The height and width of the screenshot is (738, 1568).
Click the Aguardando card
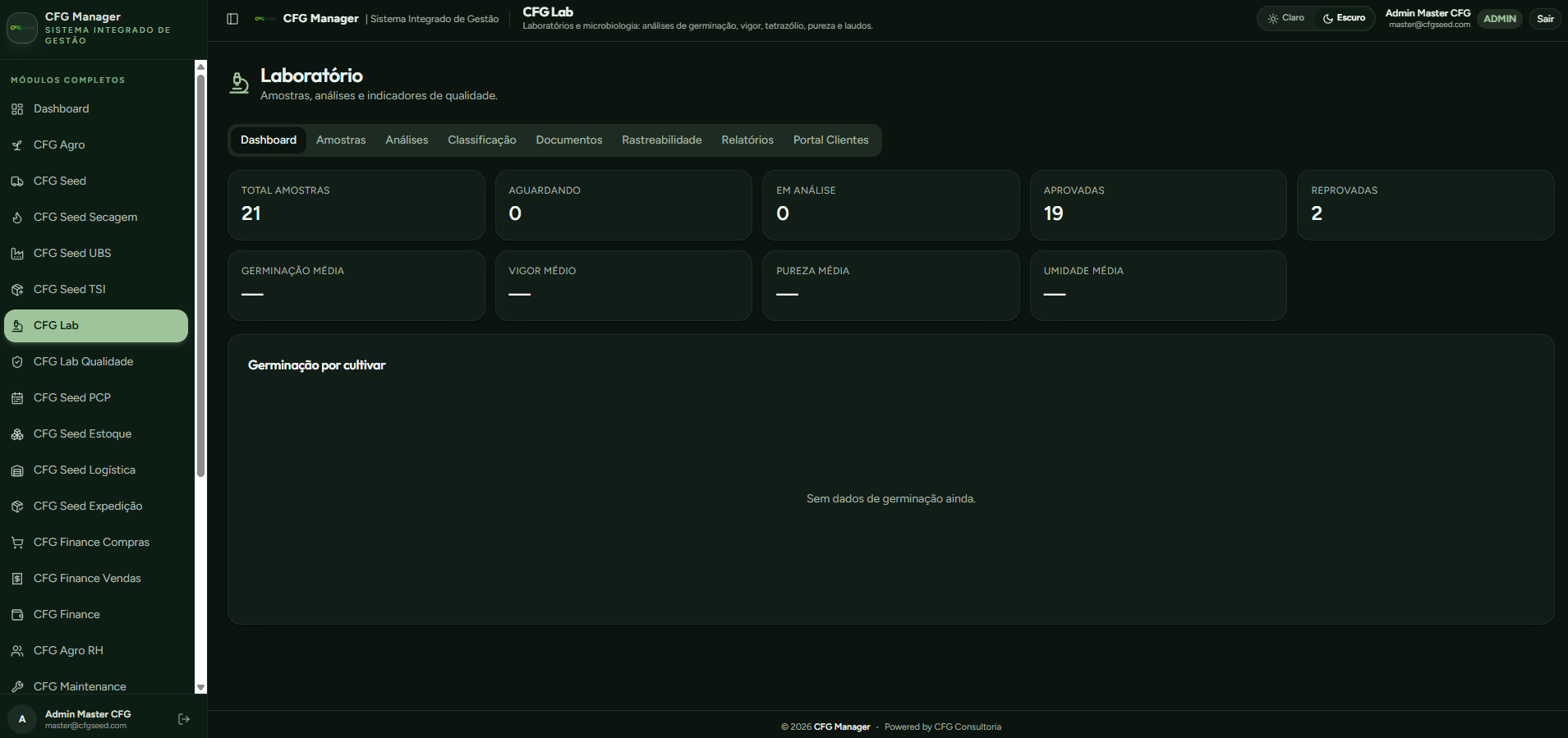(x=623, y=205)
